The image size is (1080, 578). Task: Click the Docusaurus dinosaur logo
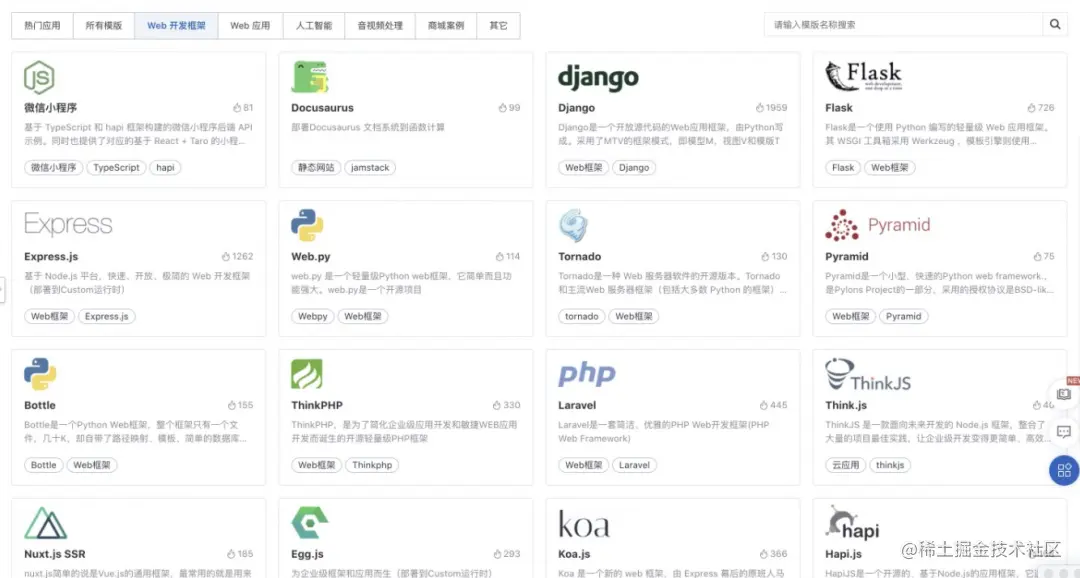pyautogui.click(x=310, y=76)
